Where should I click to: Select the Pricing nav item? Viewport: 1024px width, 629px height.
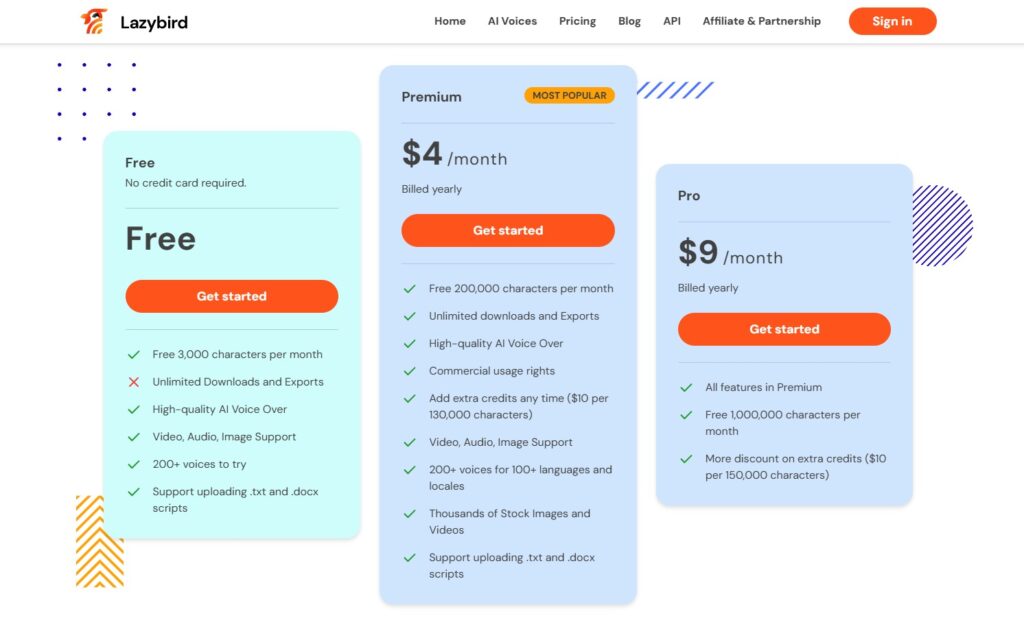pos(577,20)
